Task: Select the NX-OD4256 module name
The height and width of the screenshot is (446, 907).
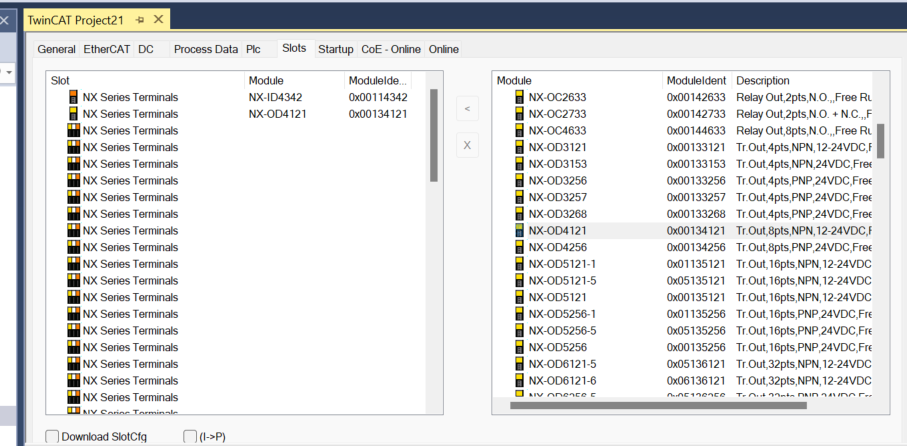Action: click(x=558, y=247)
